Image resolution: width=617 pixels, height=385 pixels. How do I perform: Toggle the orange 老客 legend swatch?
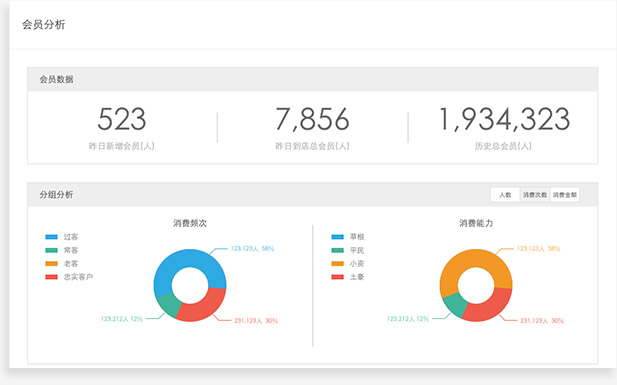coord(52,264)
